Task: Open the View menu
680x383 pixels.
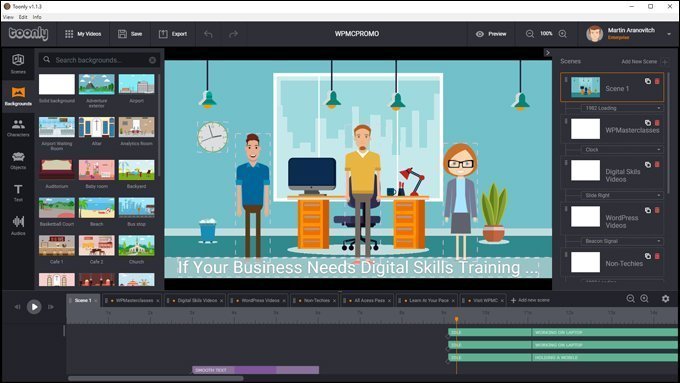Action: (8, 17)
